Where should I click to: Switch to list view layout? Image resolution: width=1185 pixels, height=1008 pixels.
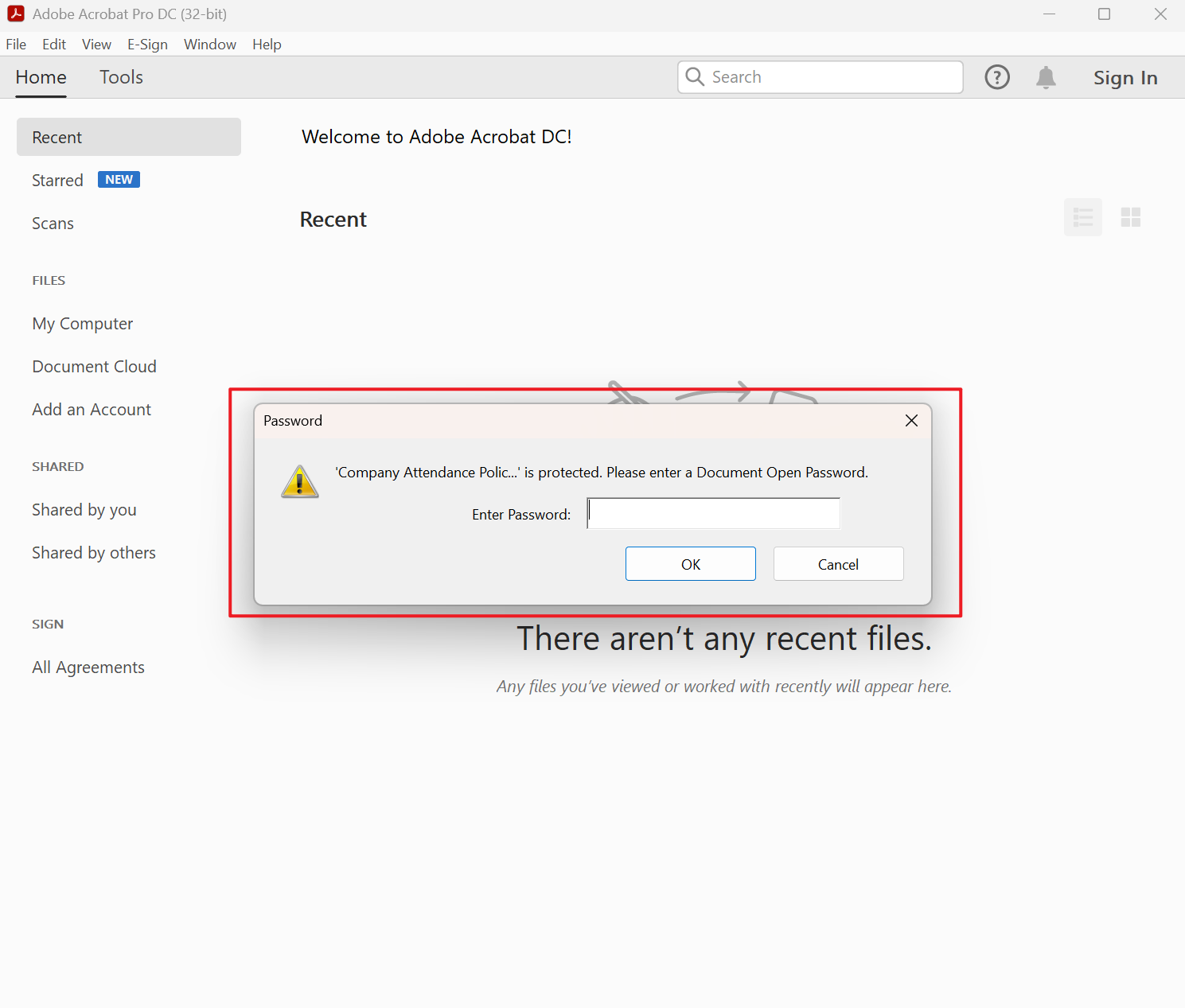[x=1083, y=217]
